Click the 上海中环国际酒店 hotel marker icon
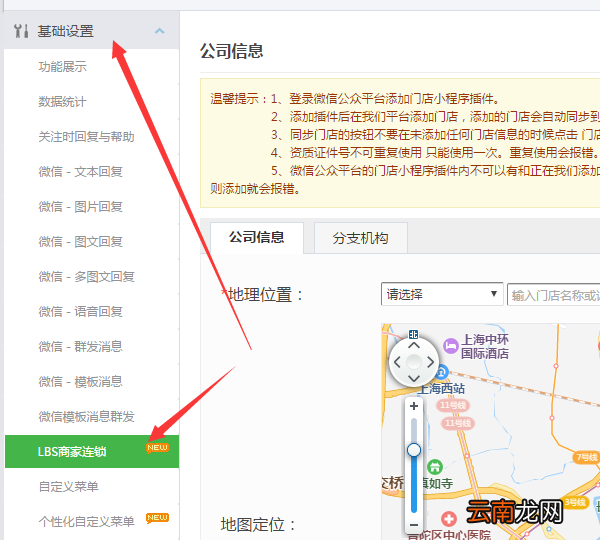This screenshot has height=540, width=600. click(451, 346)
